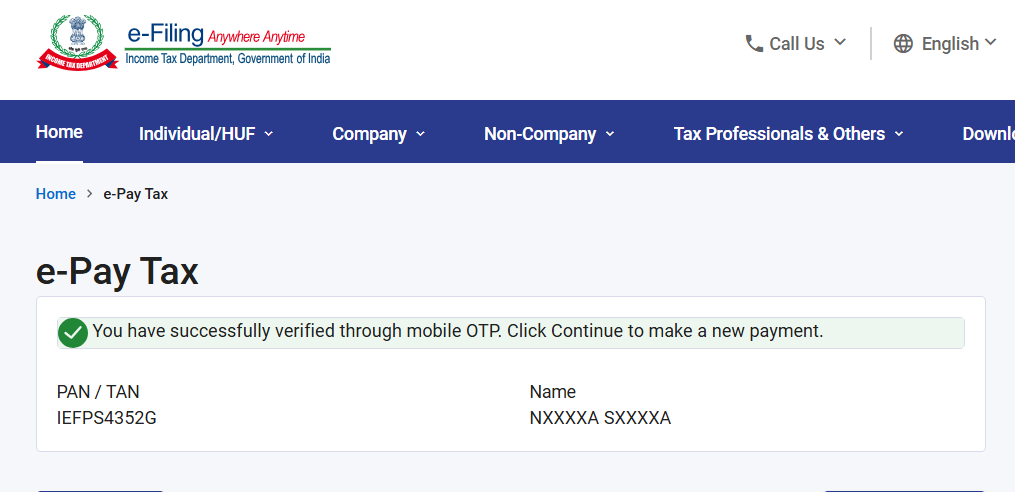This screenshot has height=492, width=1015.
Task: Click the e-Pay Tax breadcrumb label
Action: (x=135, y=194)
